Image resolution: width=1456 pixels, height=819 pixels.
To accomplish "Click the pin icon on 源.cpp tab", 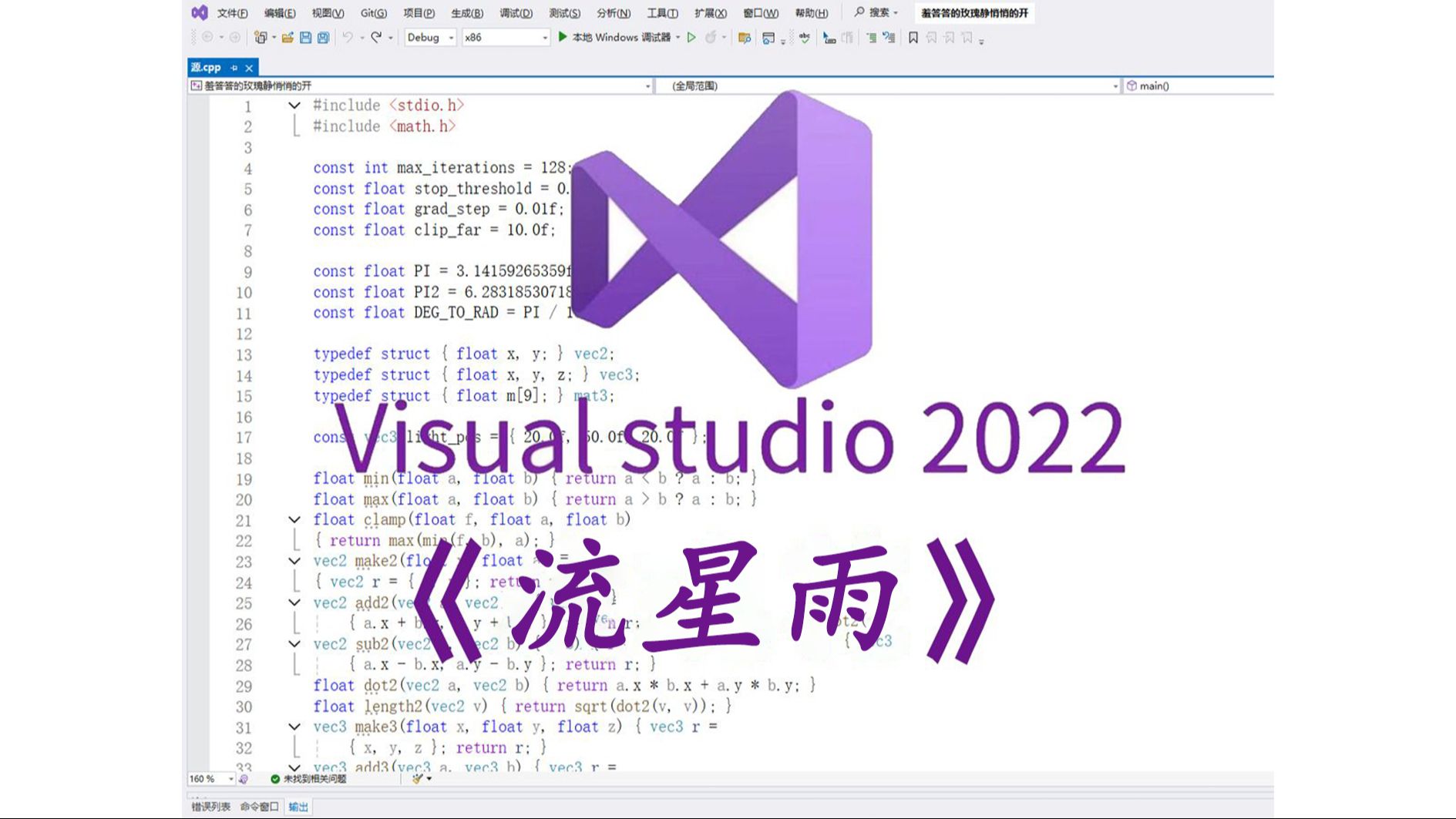I will (x=234, y=68).
